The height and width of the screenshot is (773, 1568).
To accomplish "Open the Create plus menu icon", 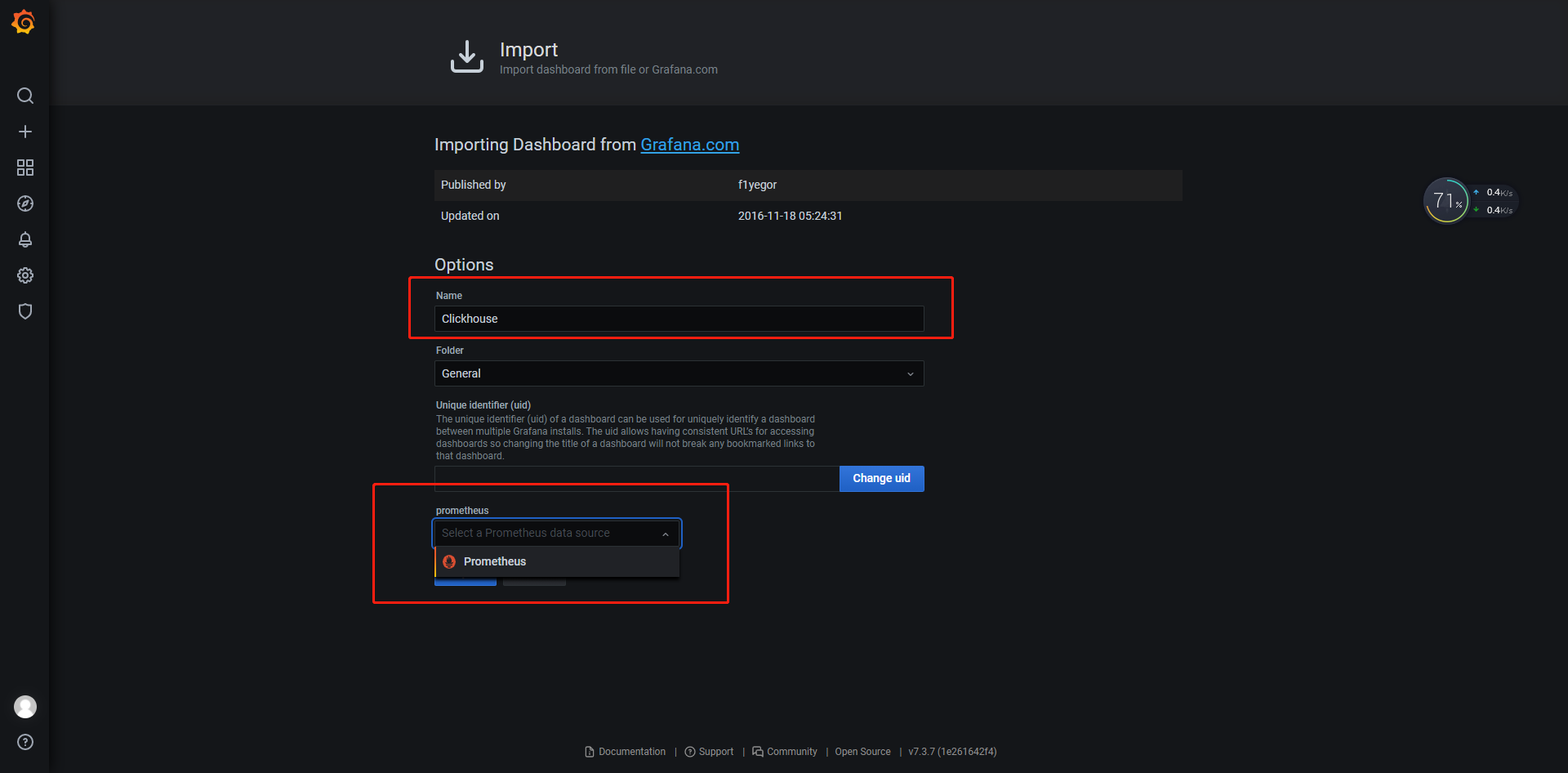I will pyautogui.click(x=25, y=132).
